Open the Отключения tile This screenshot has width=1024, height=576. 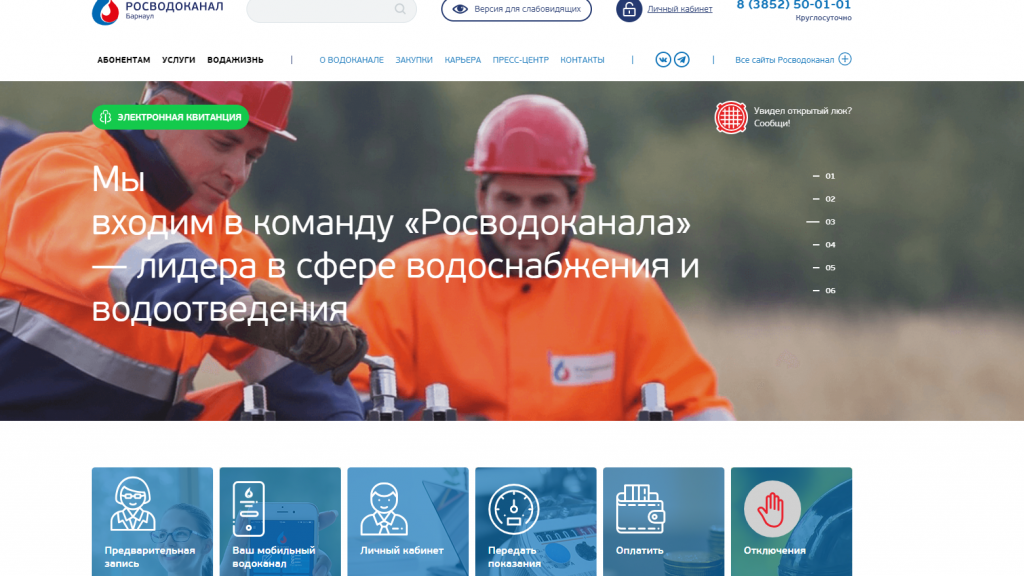(792, 522)
